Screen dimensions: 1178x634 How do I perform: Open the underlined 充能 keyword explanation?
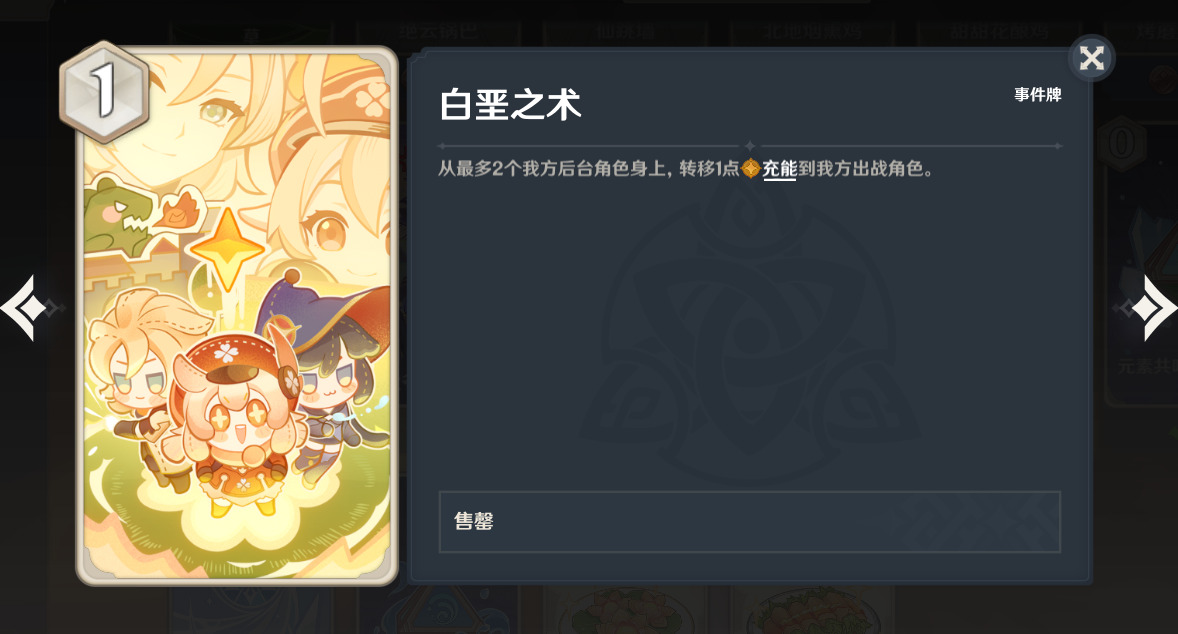coord(779,169)
